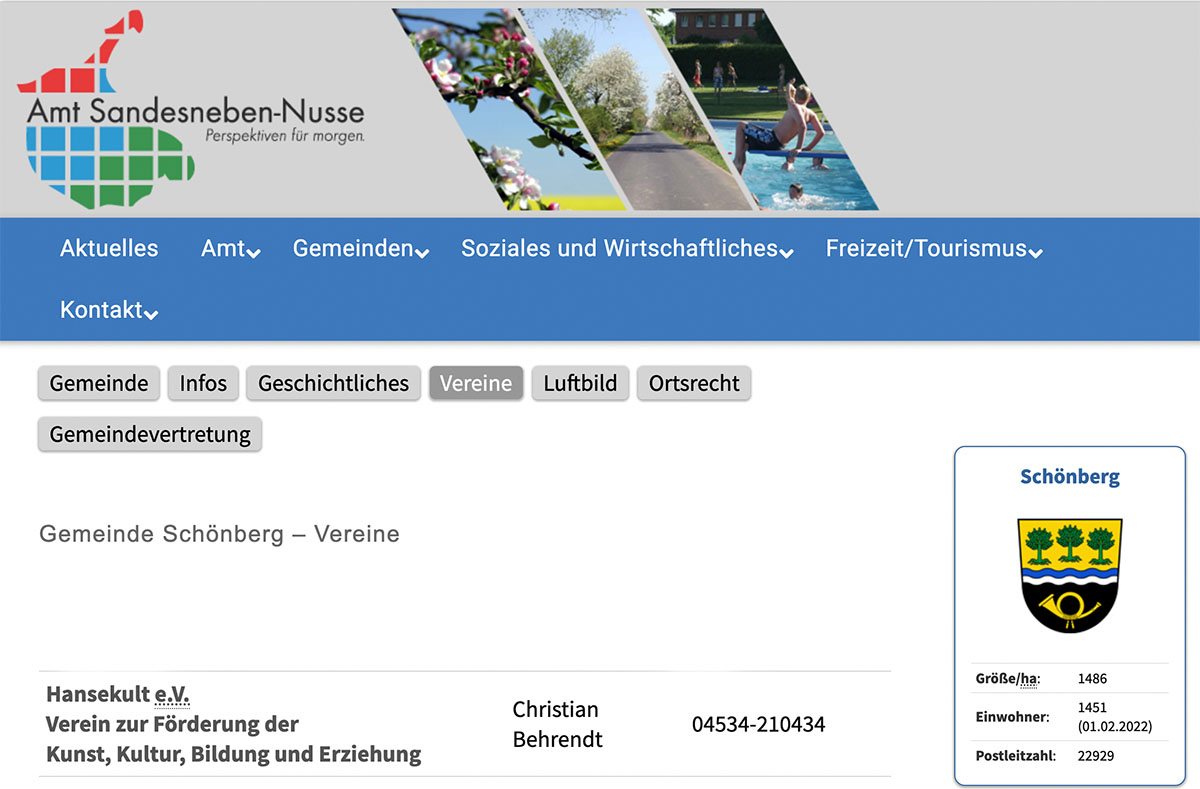
Task: Click the postal code 22929
Action: (1095, 756)
